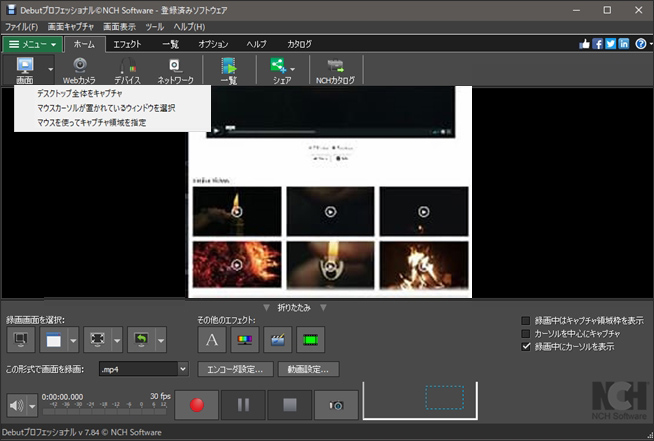Screen dimensions: 654x441
Task: Open the video overlay clapperboard effect icon
Action: point(278,340)
